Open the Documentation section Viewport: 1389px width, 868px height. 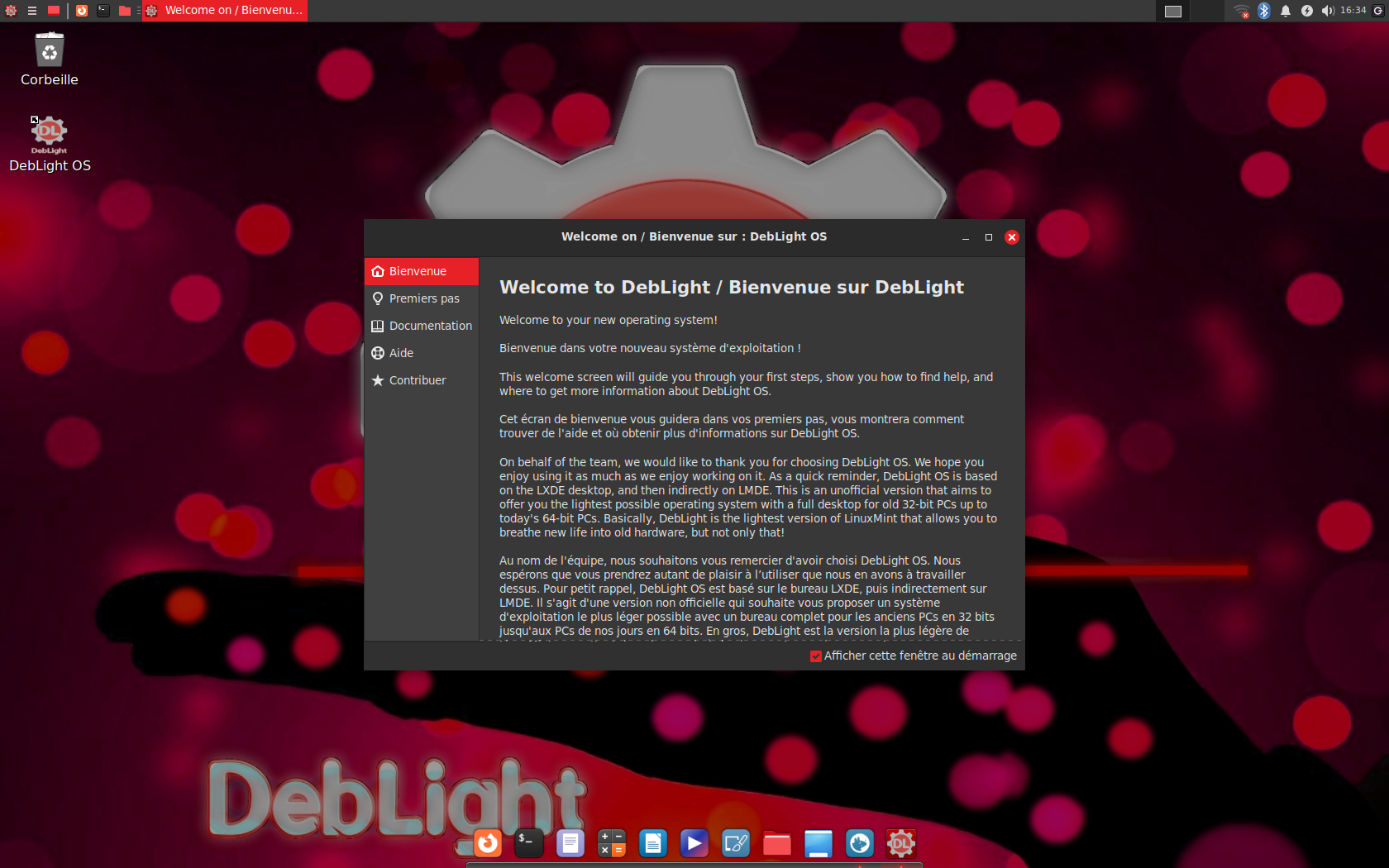pos(422,326)
